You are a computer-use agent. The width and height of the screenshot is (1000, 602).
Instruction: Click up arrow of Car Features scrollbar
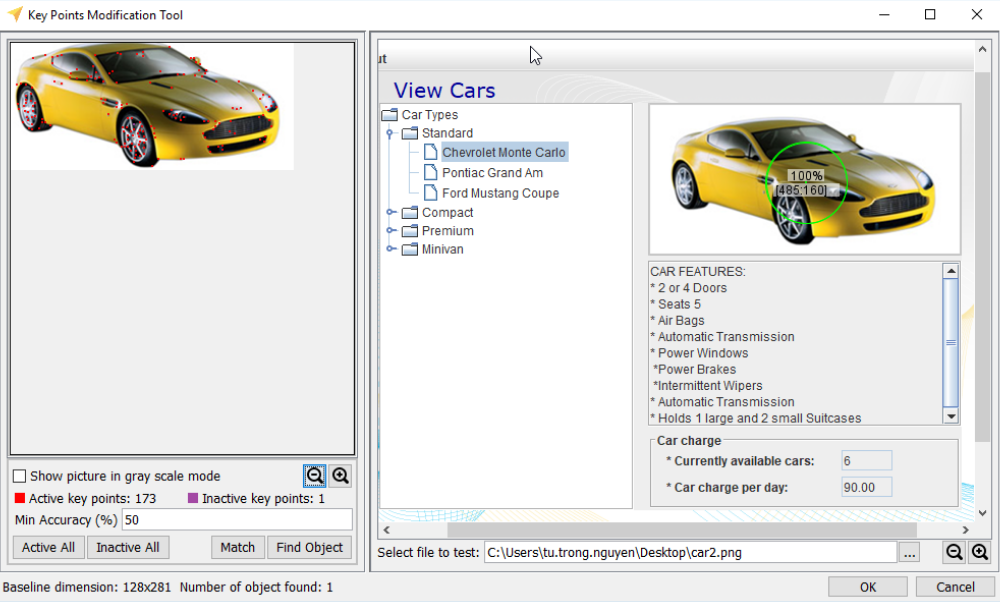951,271
